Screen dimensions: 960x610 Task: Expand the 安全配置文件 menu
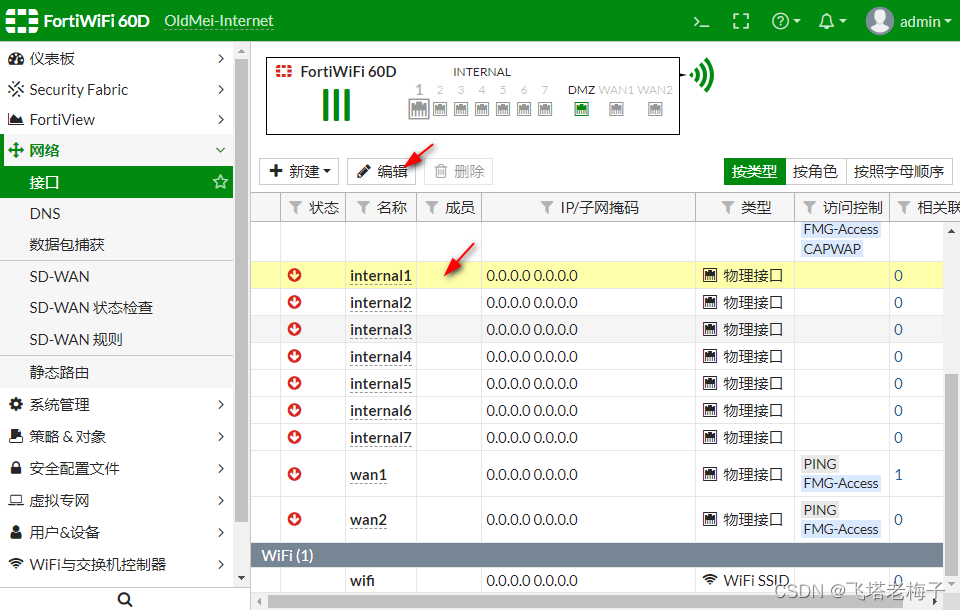click(x=116, y=469)
